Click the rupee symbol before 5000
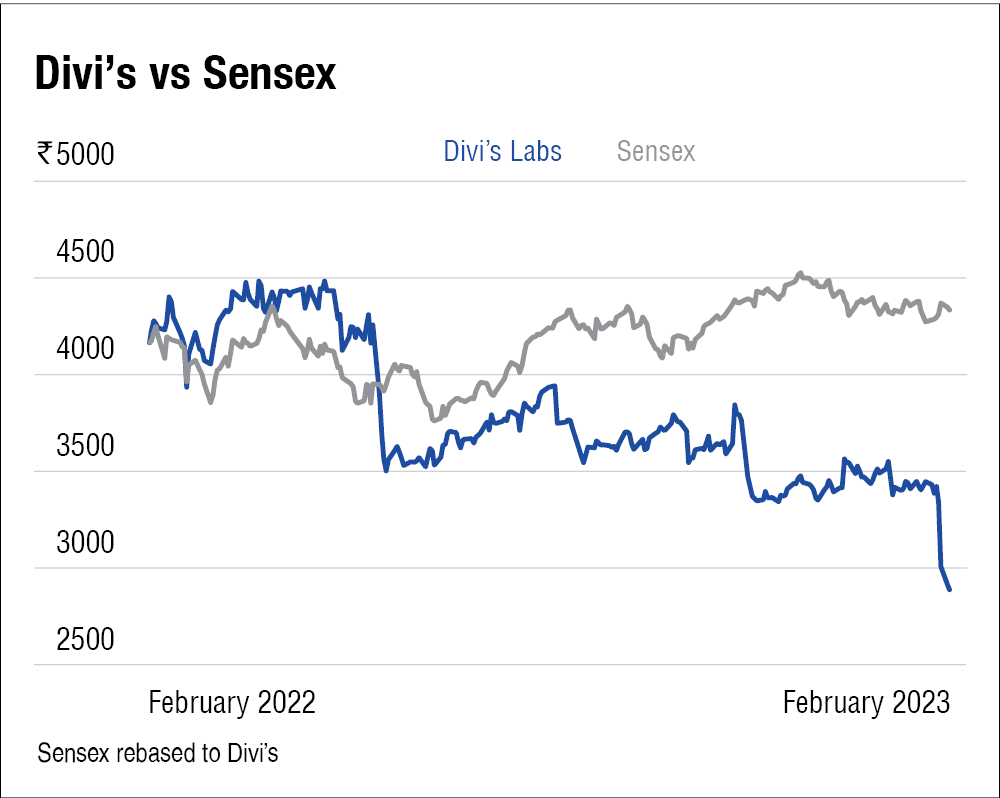This screenshot has width=1000, height=798. click(x=45, y=153)
